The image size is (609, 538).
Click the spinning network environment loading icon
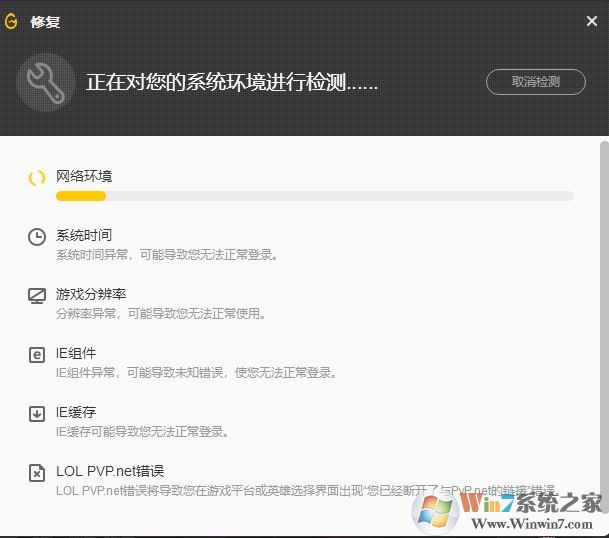tap(37, 178)
